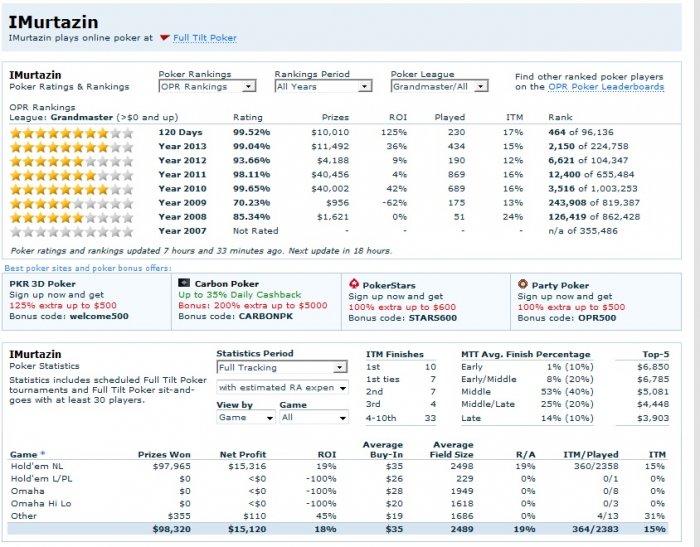Click the IMurtazin page title heading
The width and height of the screenshot is (700, 547).
[53, 22]
